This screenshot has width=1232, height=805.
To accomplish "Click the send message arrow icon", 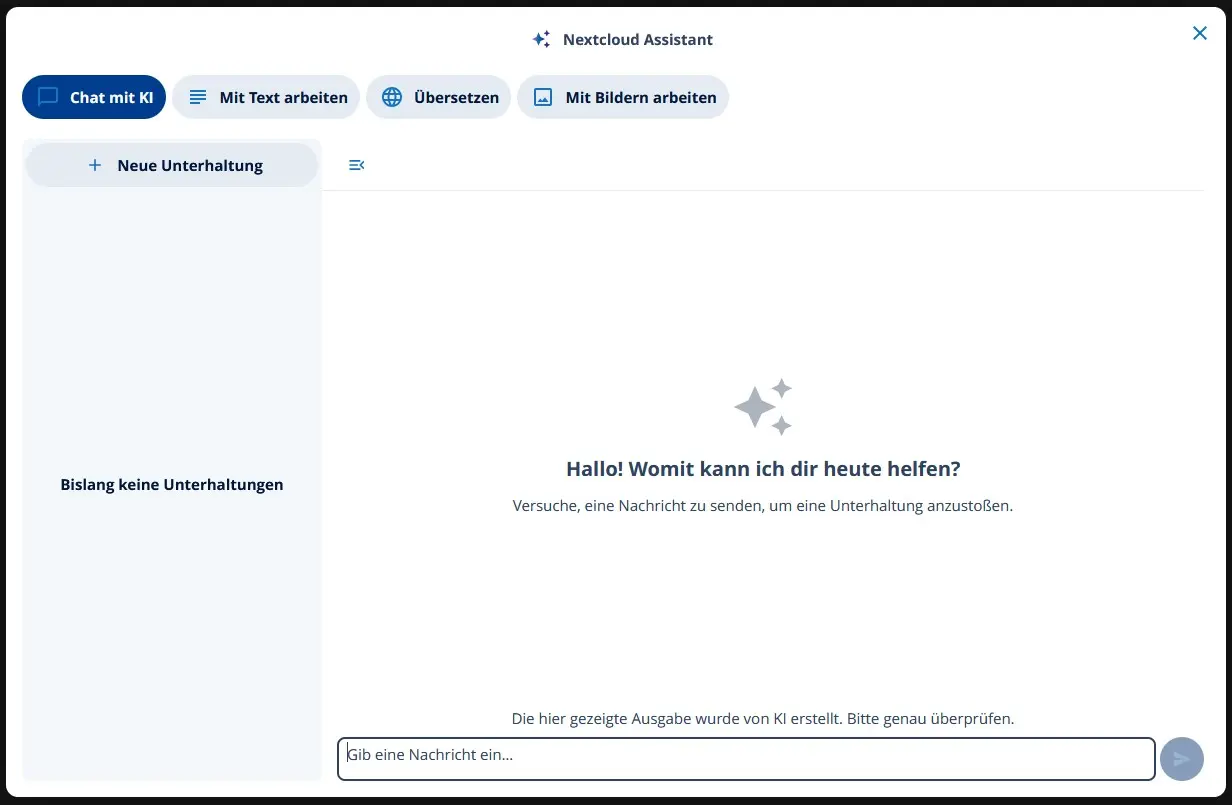I will [x=1181, y=758].
